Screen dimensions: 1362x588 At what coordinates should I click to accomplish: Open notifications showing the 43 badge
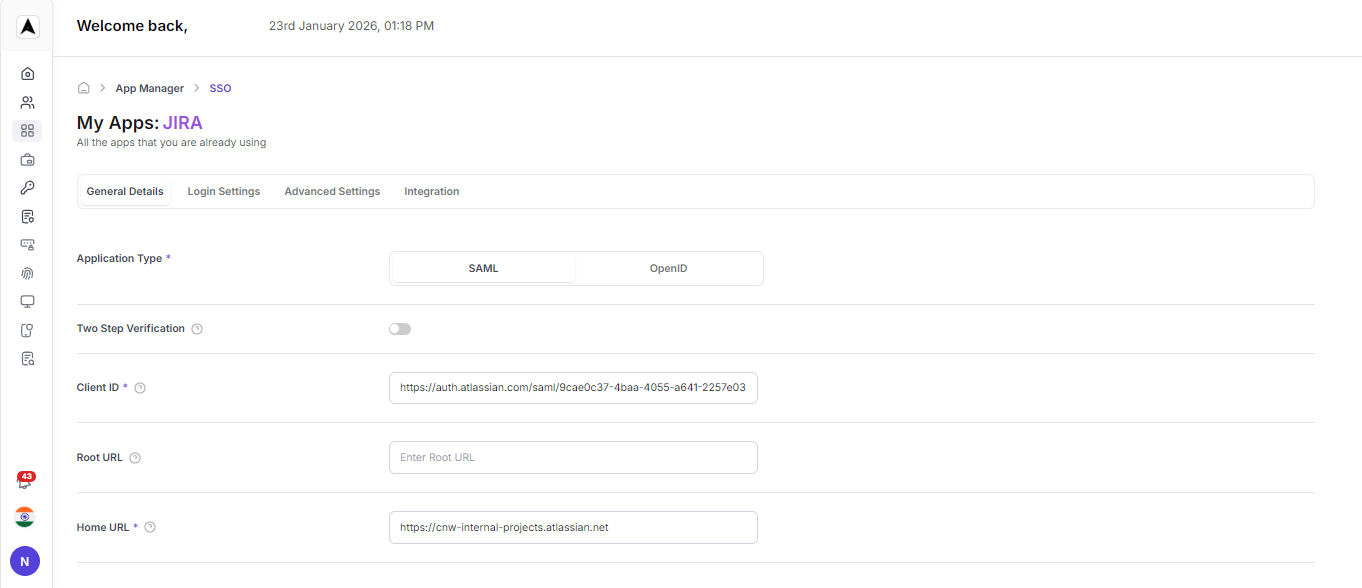tap(24, 480)
